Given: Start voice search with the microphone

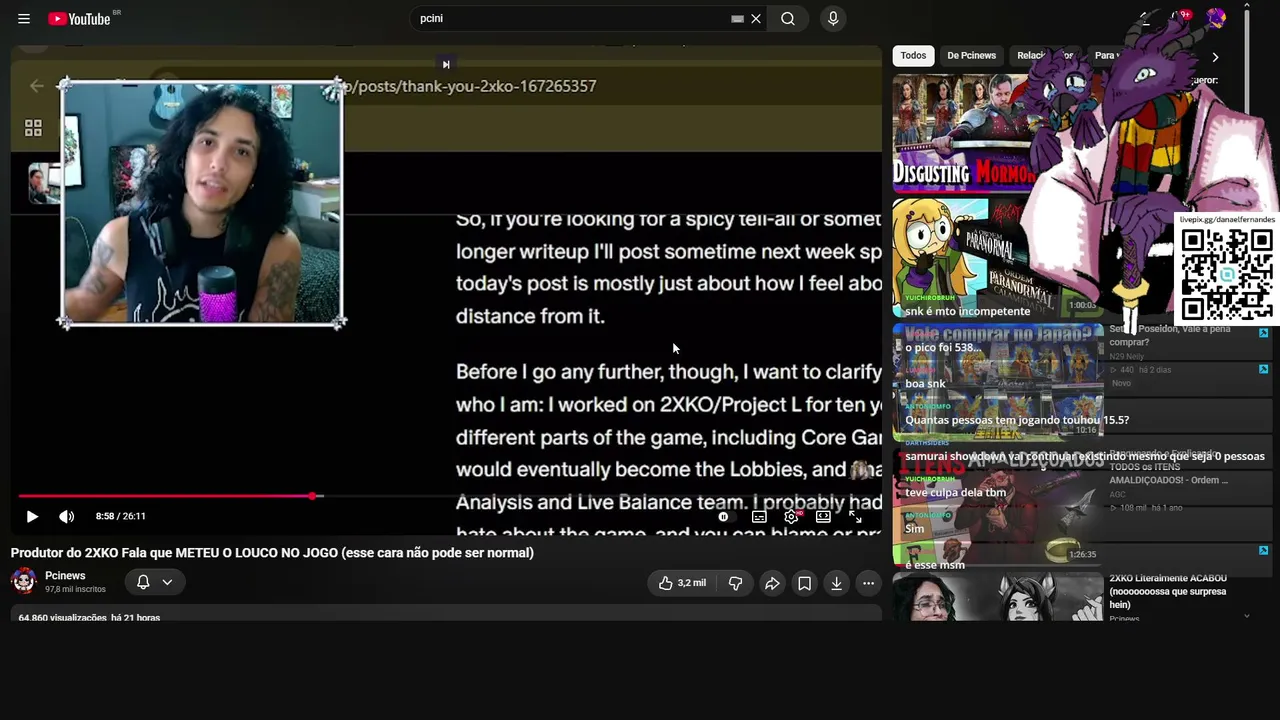Looking at the screenshot, I should pos(833,19).
